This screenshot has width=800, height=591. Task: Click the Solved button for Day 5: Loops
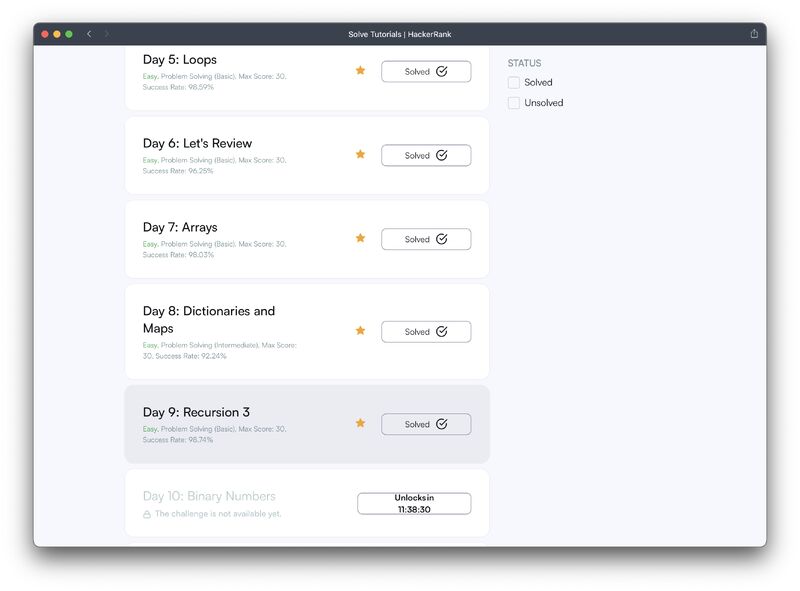point(426,71)
